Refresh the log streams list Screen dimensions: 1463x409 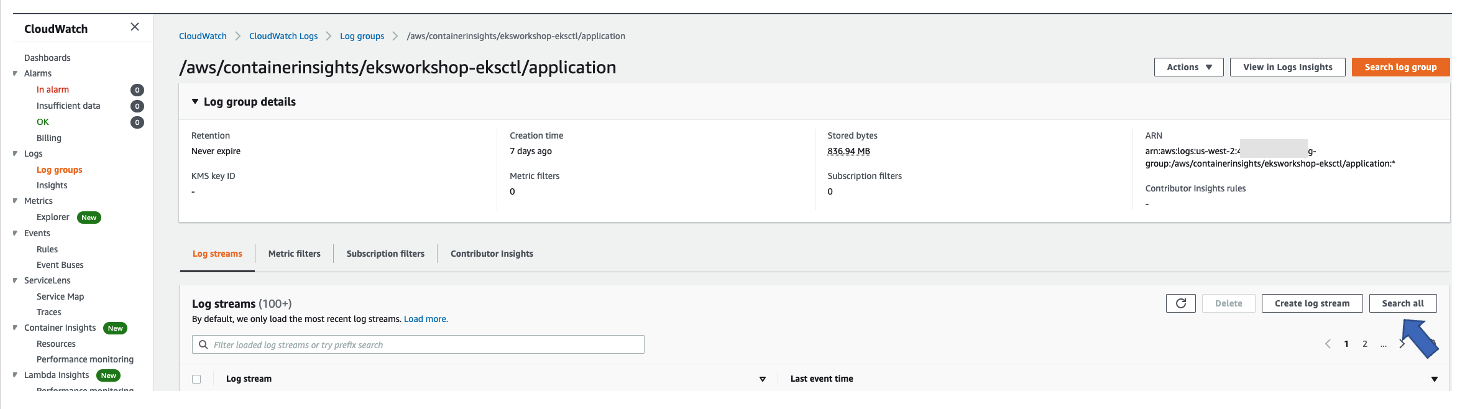[1181, 303]
